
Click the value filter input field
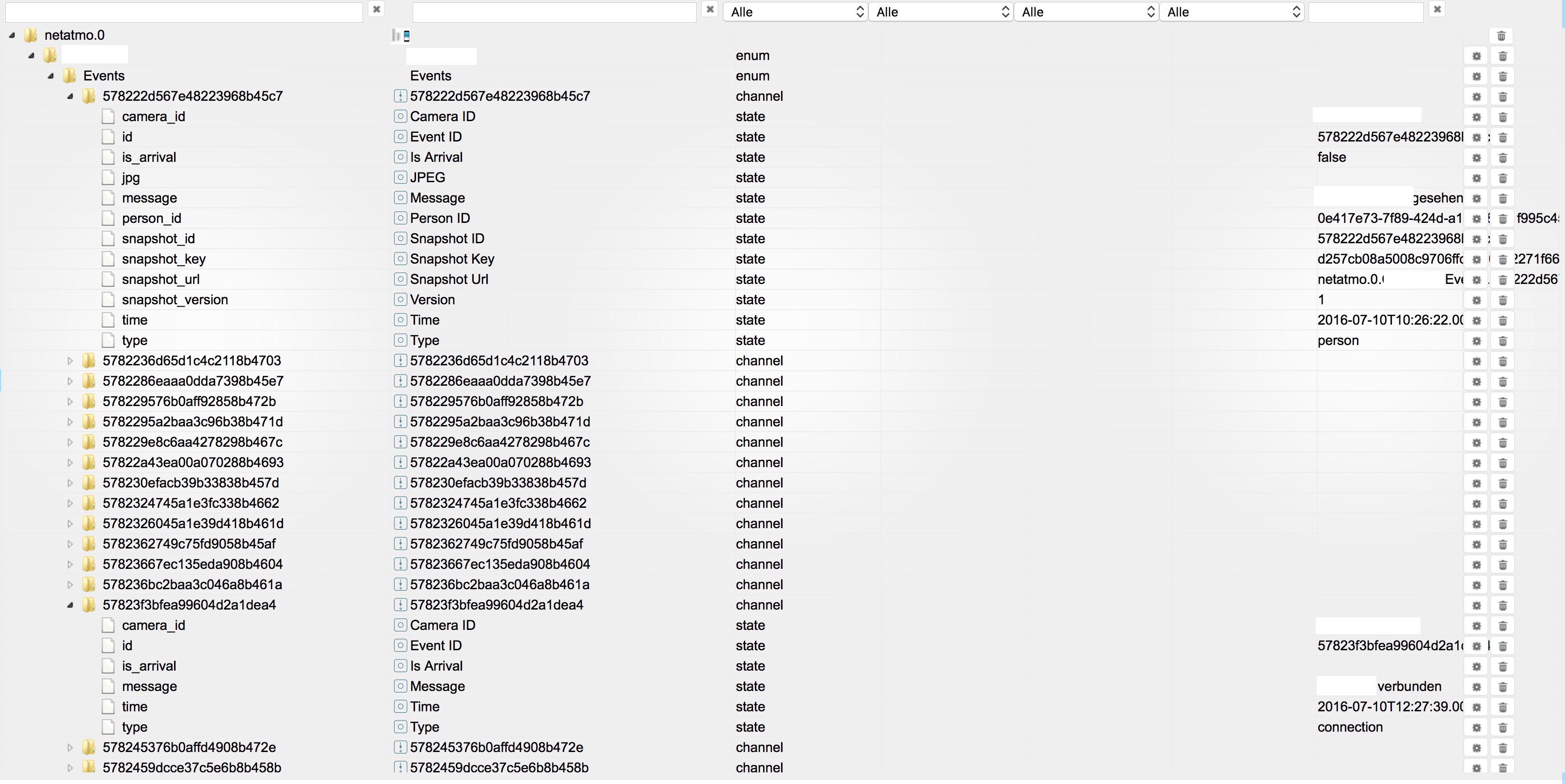pyautogui.click(x=1365, y=12)
